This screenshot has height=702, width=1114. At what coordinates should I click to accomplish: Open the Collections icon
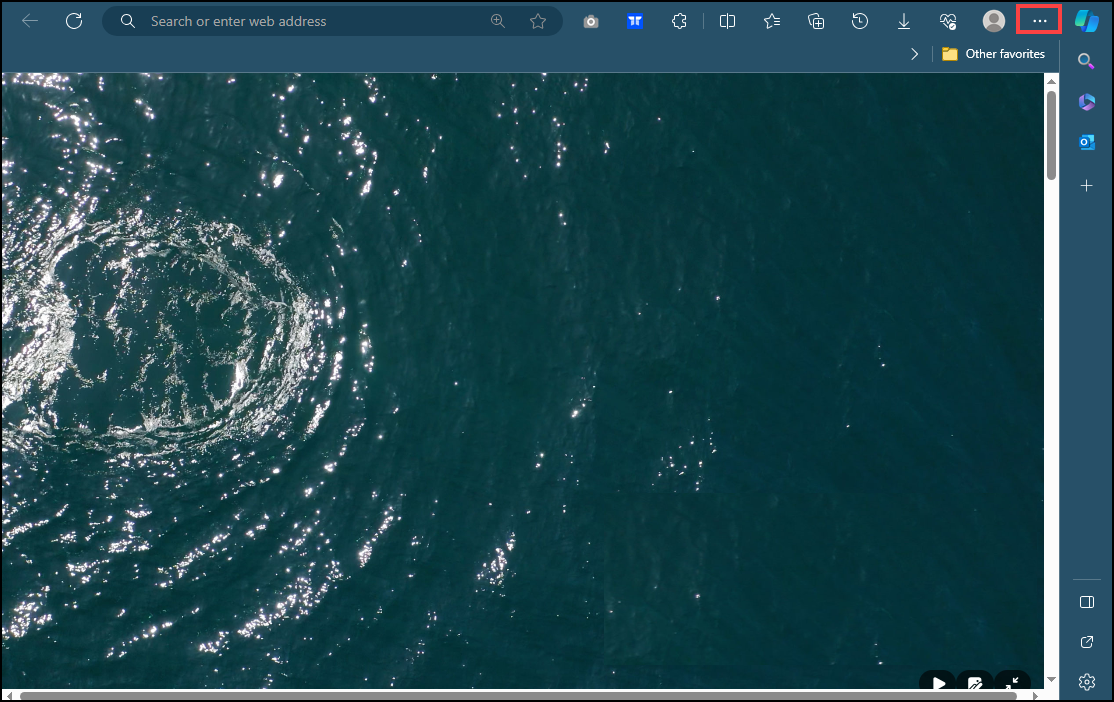(816, 21)
